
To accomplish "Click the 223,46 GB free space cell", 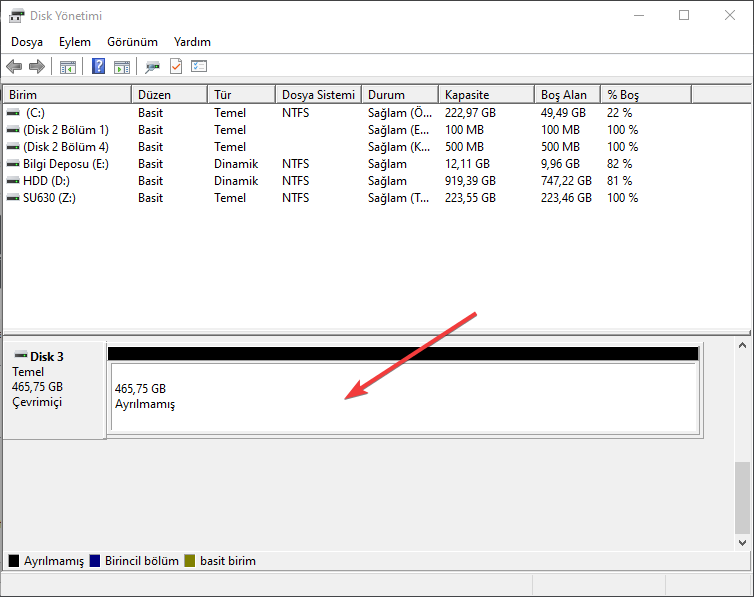I will [566, 198].
